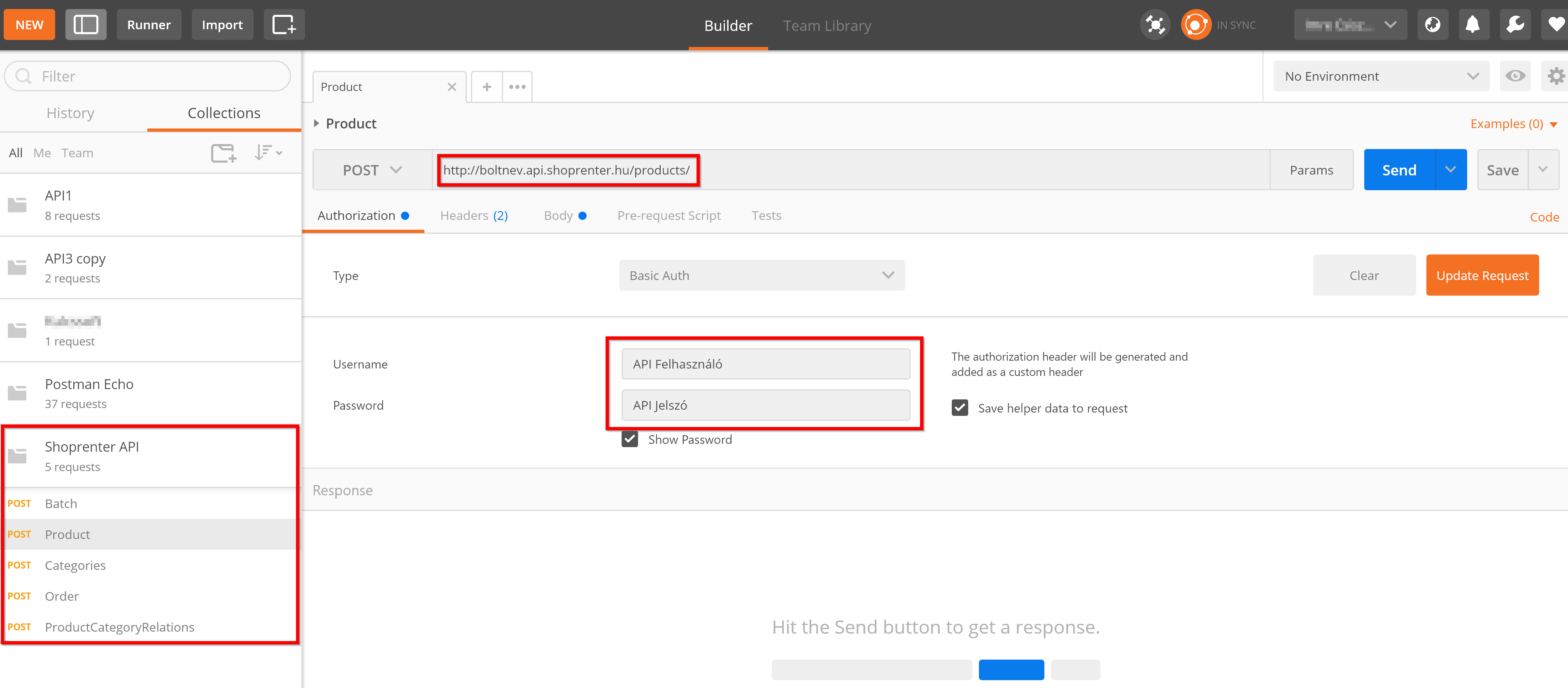
Task: Click the Update Request button
Action: 1482,276
